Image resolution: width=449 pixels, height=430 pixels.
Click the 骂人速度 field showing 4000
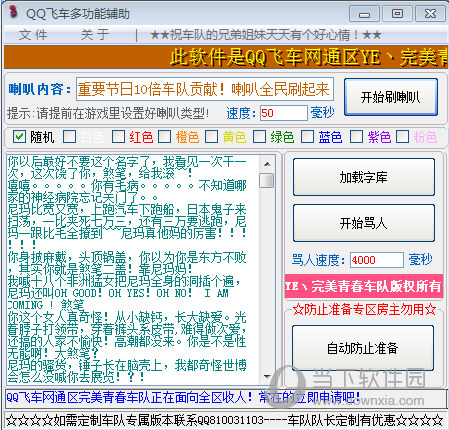[x=377, y=260]
